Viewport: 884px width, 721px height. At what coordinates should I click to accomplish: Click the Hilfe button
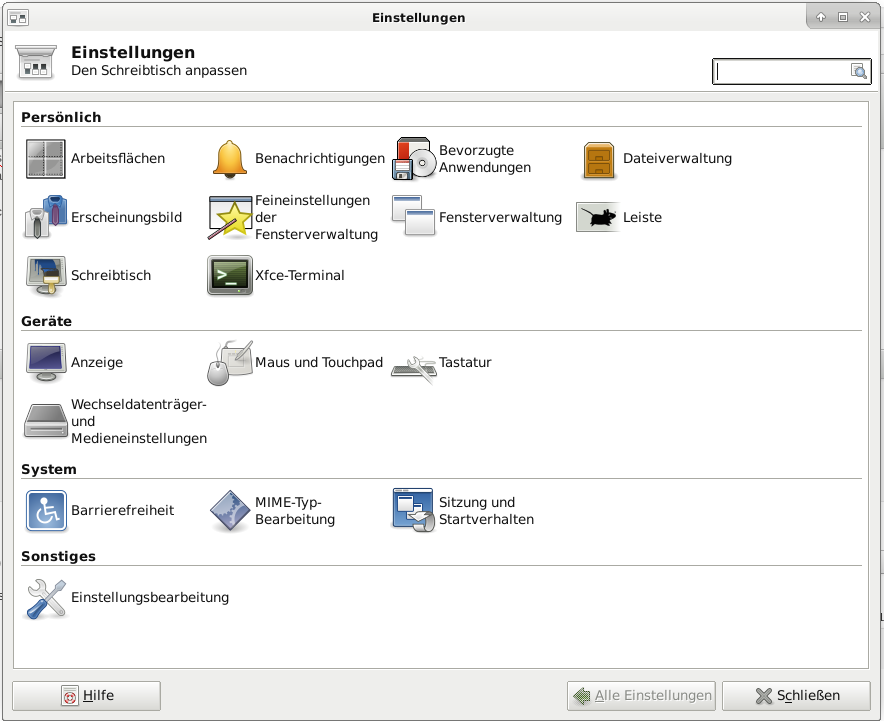[x=86, y=696]
